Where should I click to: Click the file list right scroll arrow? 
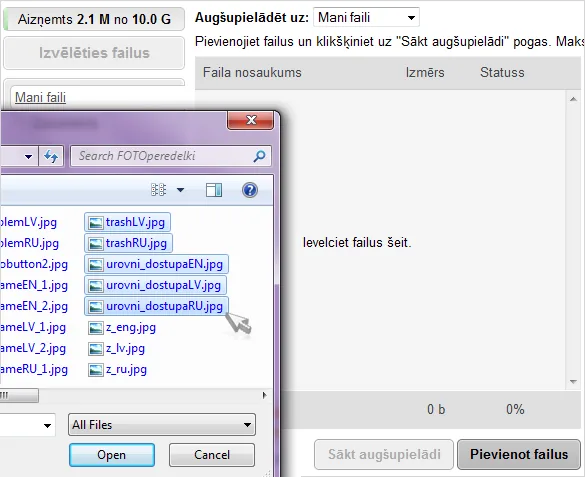(265, 395)
